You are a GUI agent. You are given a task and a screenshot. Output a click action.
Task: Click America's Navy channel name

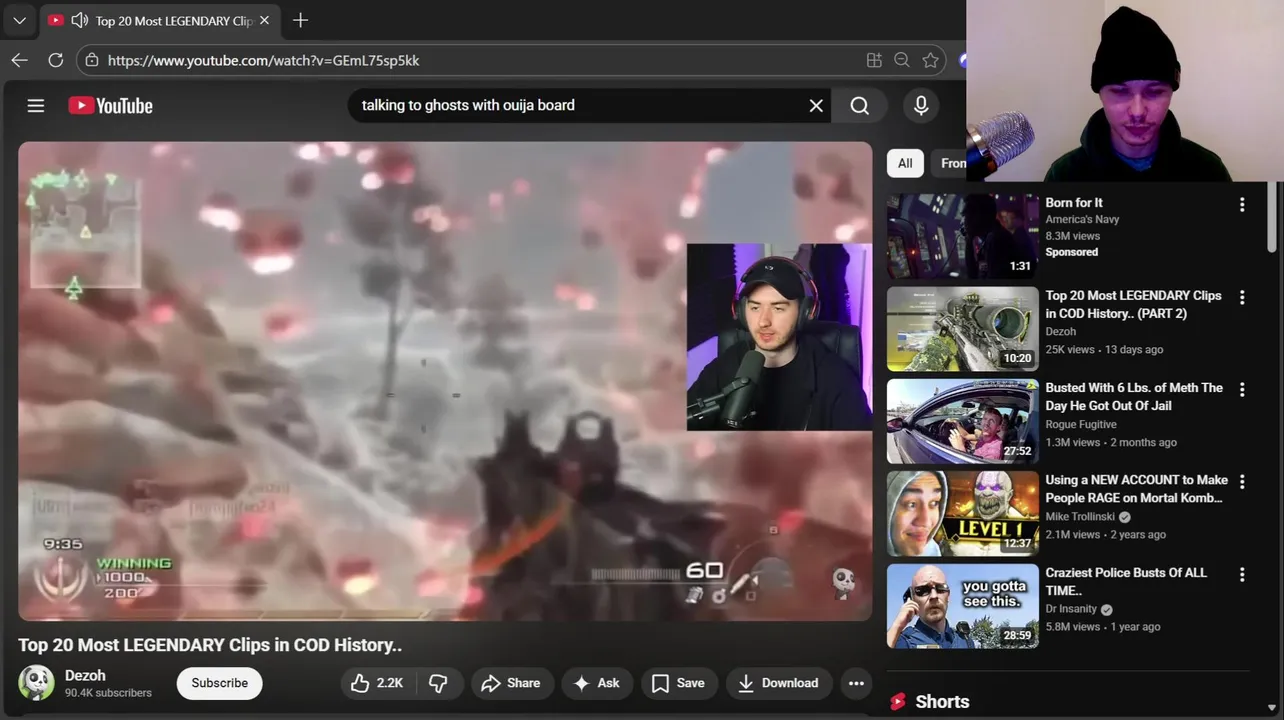pos(1082,219)
